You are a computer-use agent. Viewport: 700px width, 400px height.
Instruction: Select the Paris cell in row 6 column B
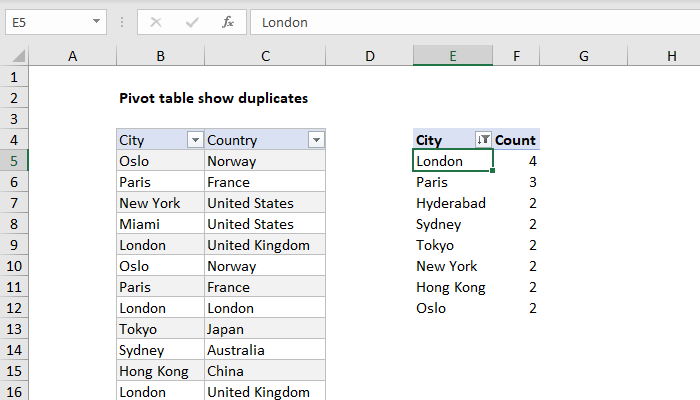(x=160, y=182)
